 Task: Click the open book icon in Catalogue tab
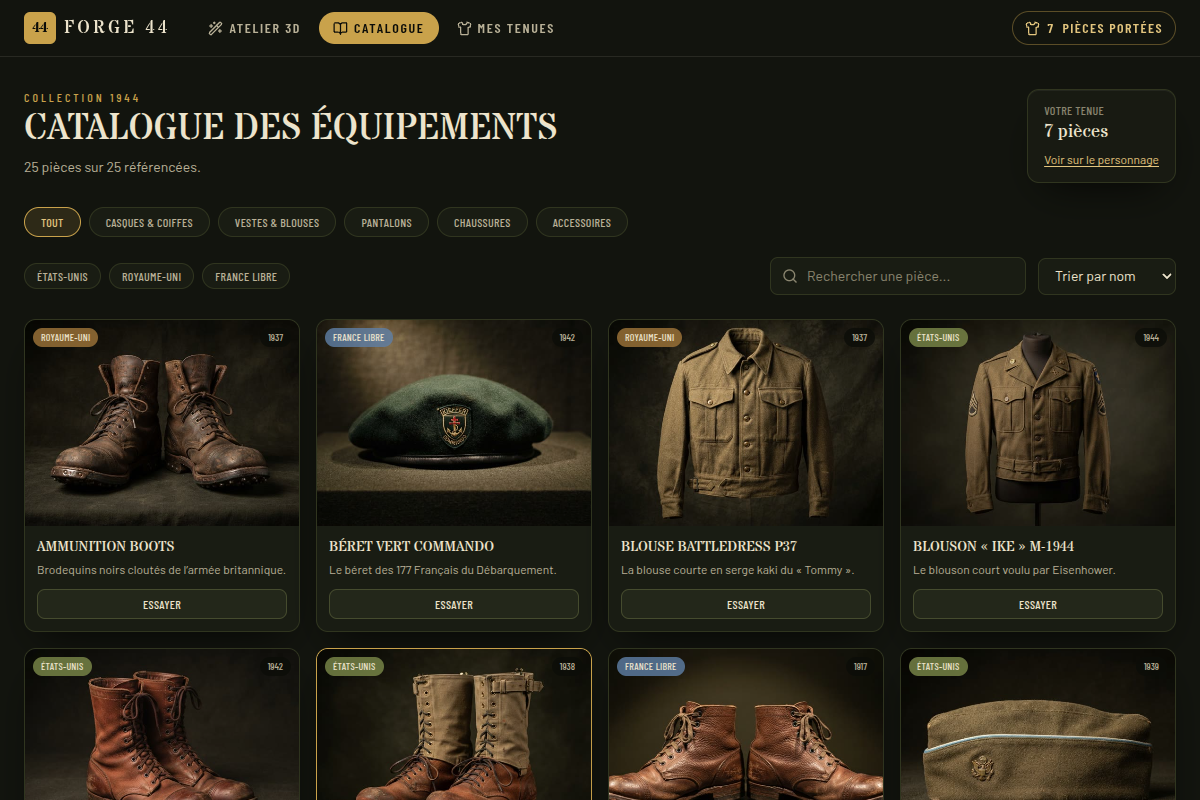pos(341,29)
